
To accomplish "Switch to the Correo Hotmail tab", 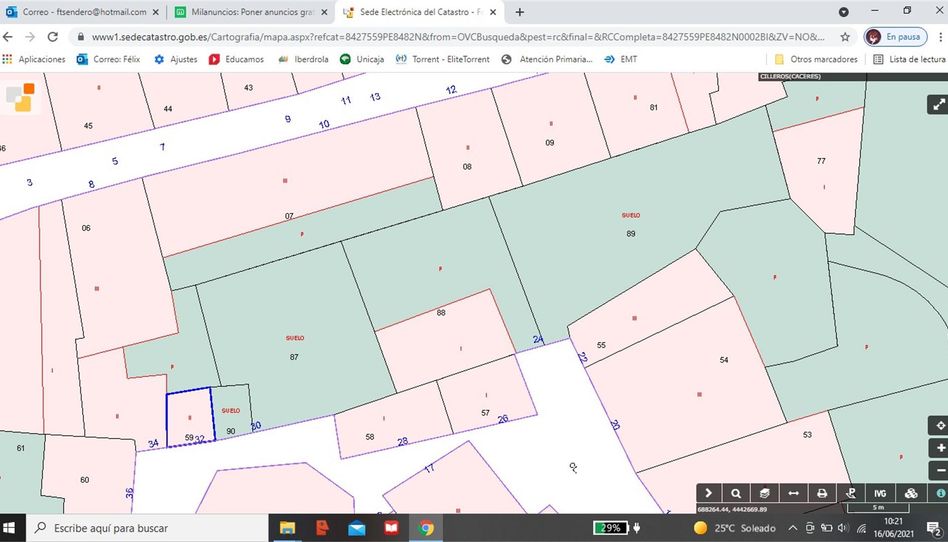I will click(82, 12).
